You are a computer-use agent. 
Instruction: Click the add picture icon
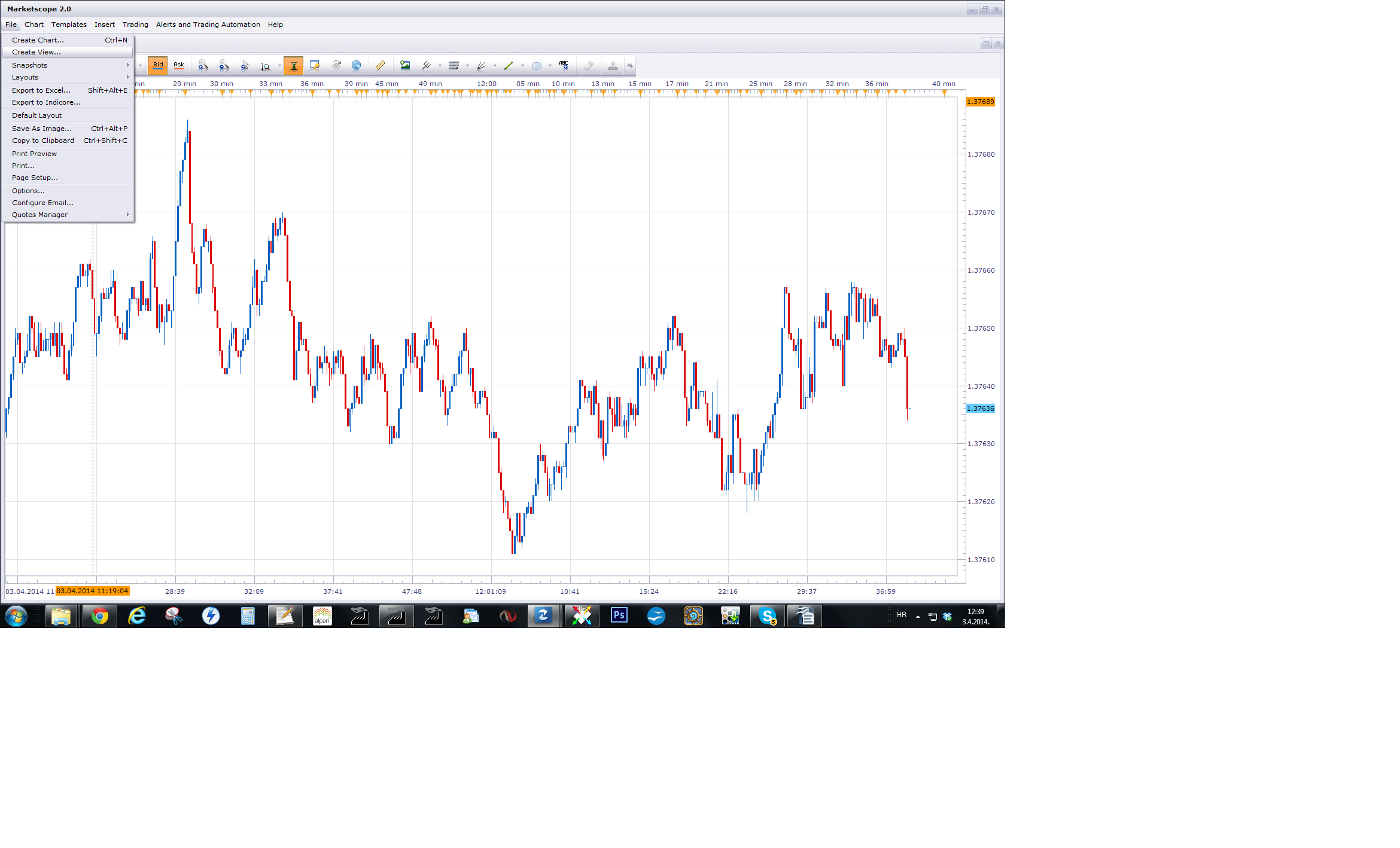pyautogui.click(x=405, y=66)
